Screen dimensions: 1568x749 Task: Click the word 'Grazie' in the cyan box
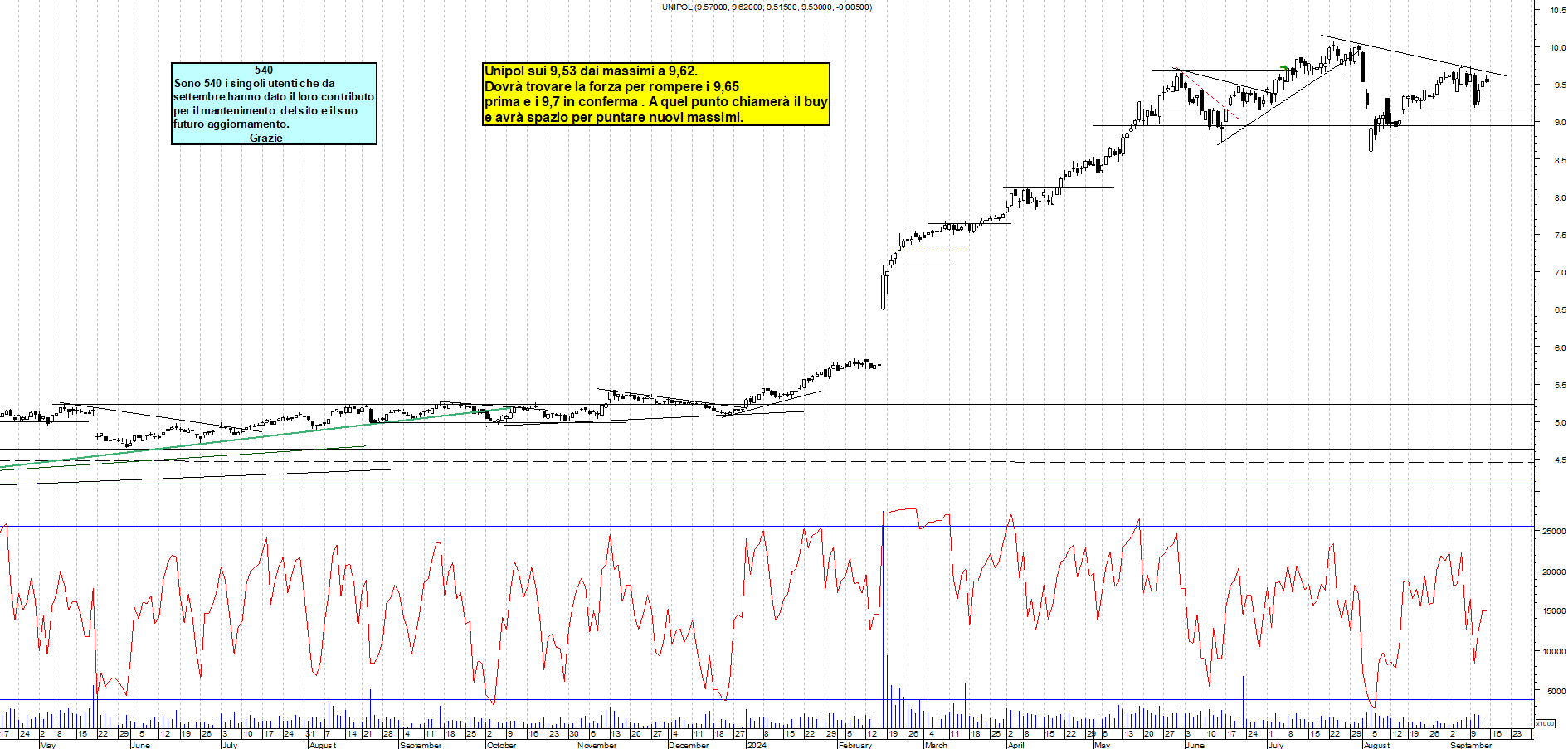[265, 138]
